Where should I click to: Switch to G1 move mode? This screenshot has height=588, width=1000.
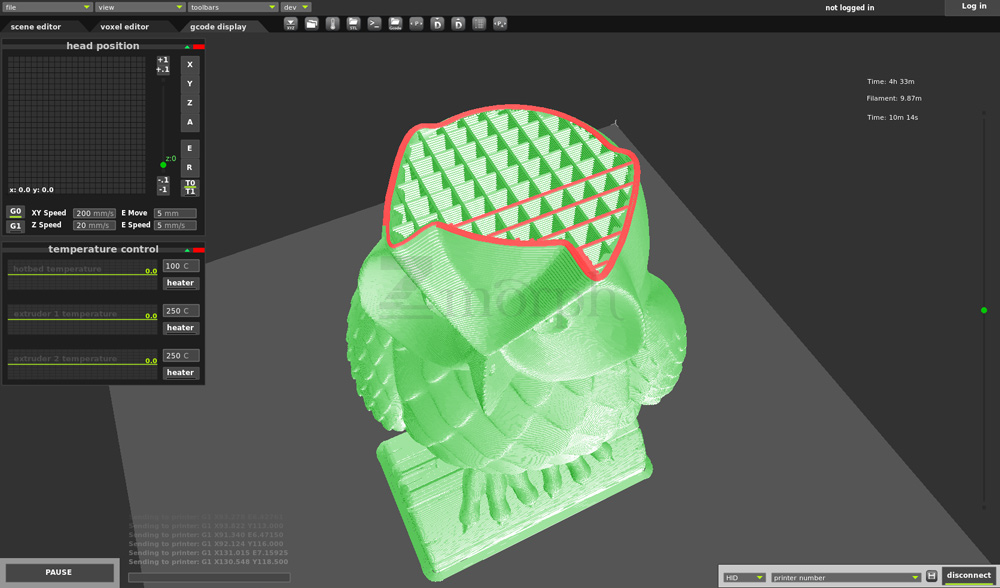(x=15, y=226)
